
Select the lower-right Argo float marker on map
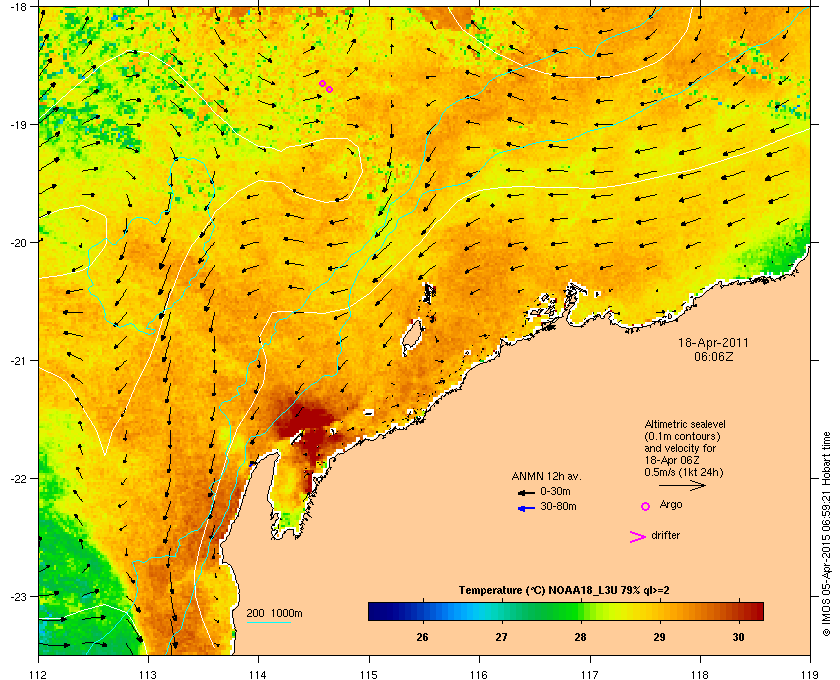(x=329, y=89)
